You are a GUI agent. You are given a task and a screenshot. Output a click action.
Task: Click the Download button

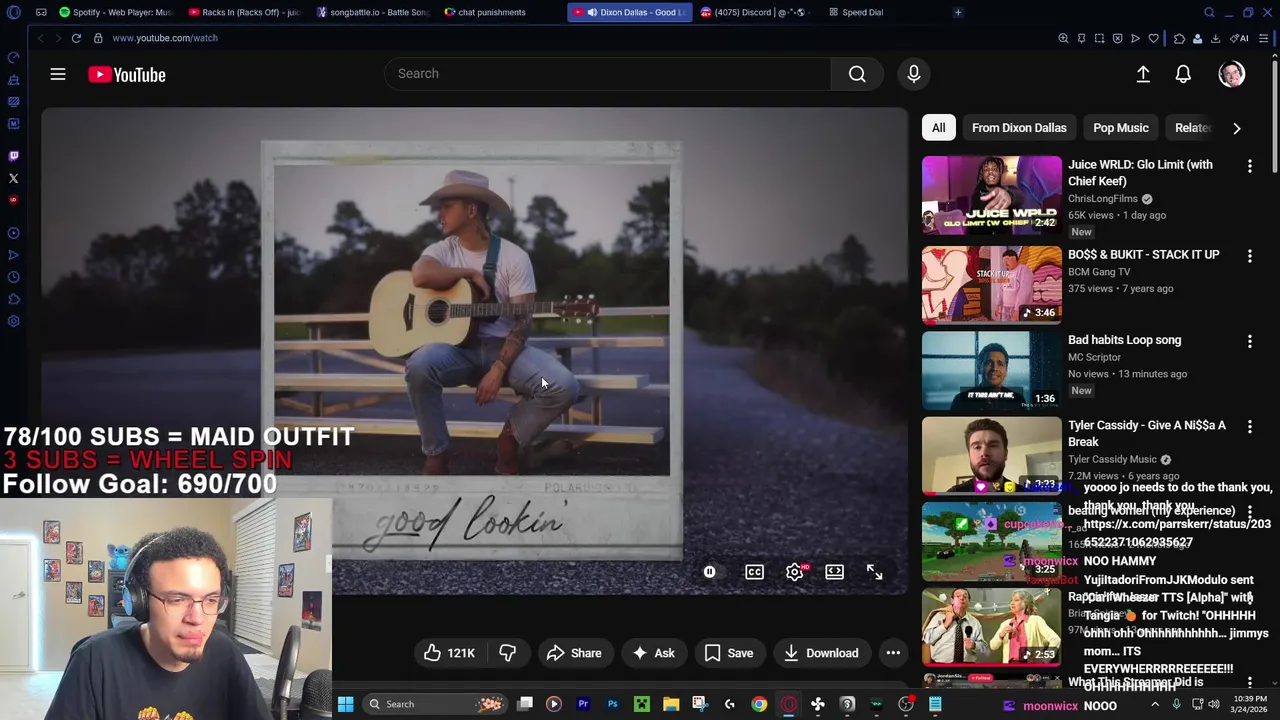821,653
